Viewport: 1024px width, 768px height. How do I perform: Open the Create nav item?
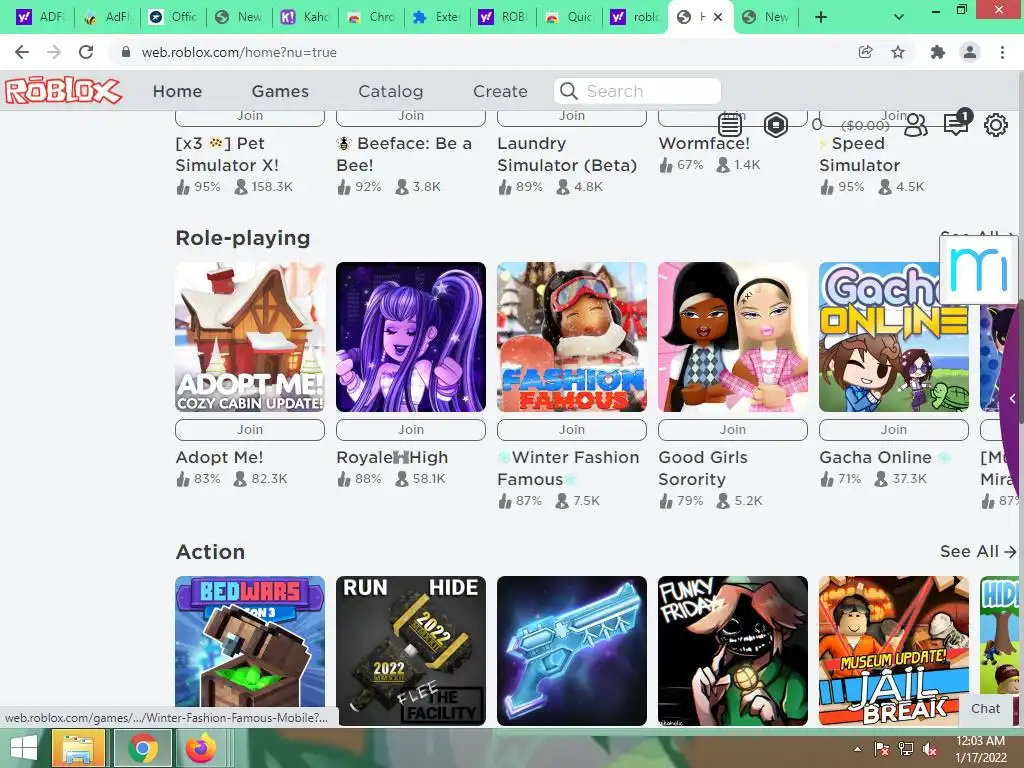tap(500, 91)
